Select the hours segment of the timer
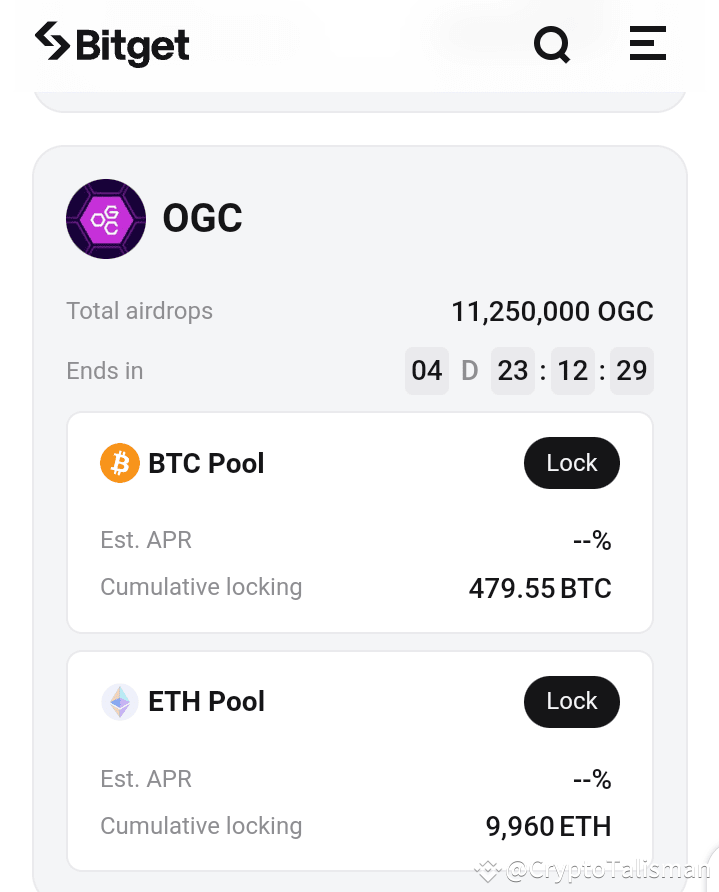The image size is (719, 892). 512,370
